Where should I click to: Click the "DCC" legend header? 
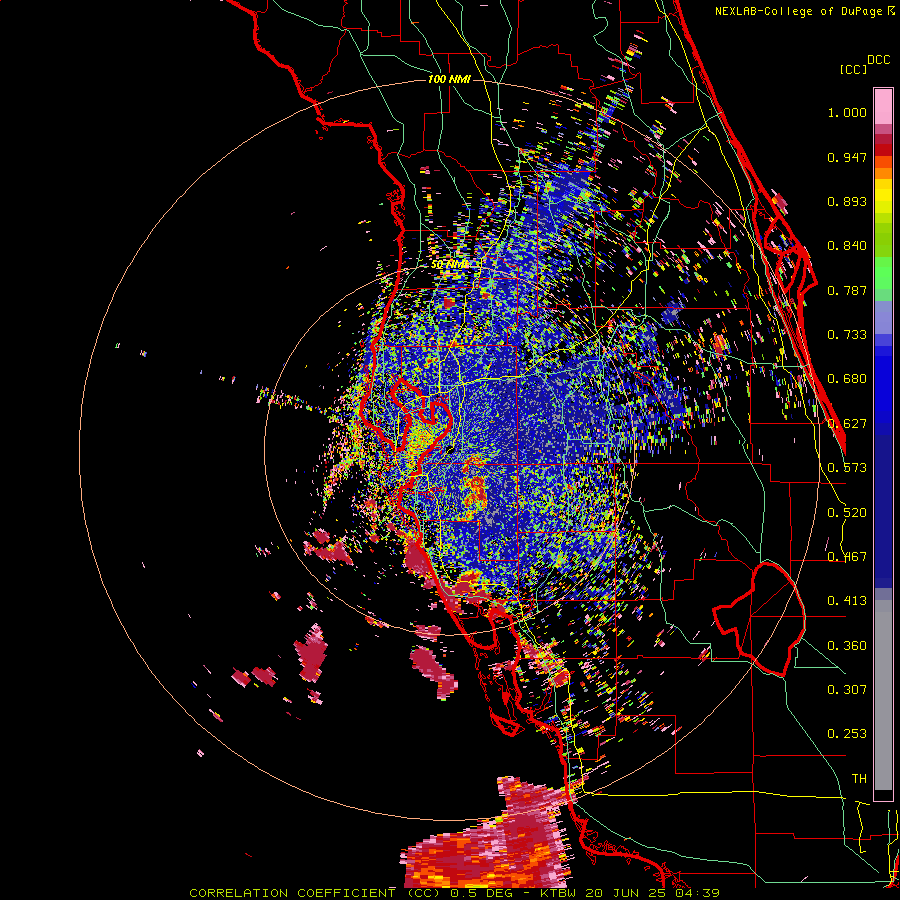(879, 60)
